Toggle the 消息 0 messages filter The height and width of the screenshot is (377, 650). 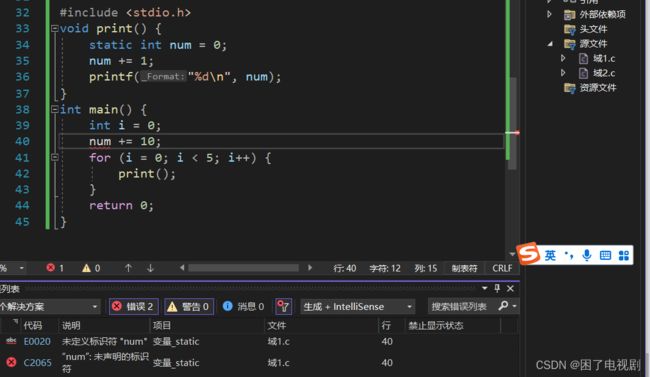243,306
